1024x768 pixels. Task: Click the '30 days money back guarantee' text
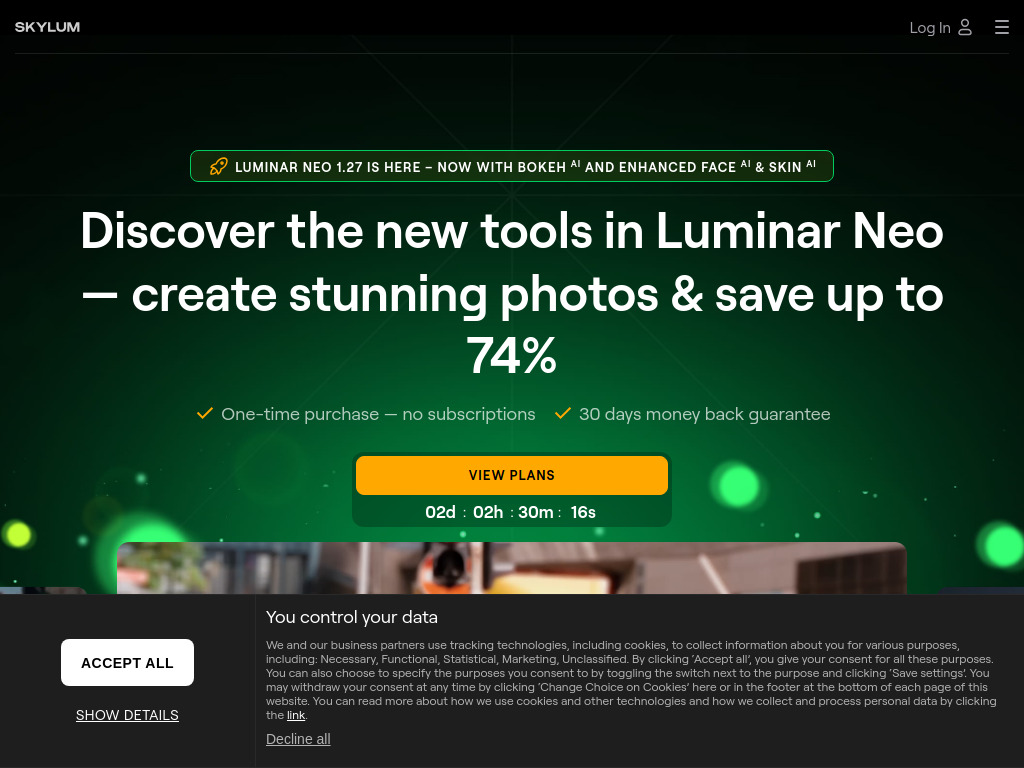[705, 414]
